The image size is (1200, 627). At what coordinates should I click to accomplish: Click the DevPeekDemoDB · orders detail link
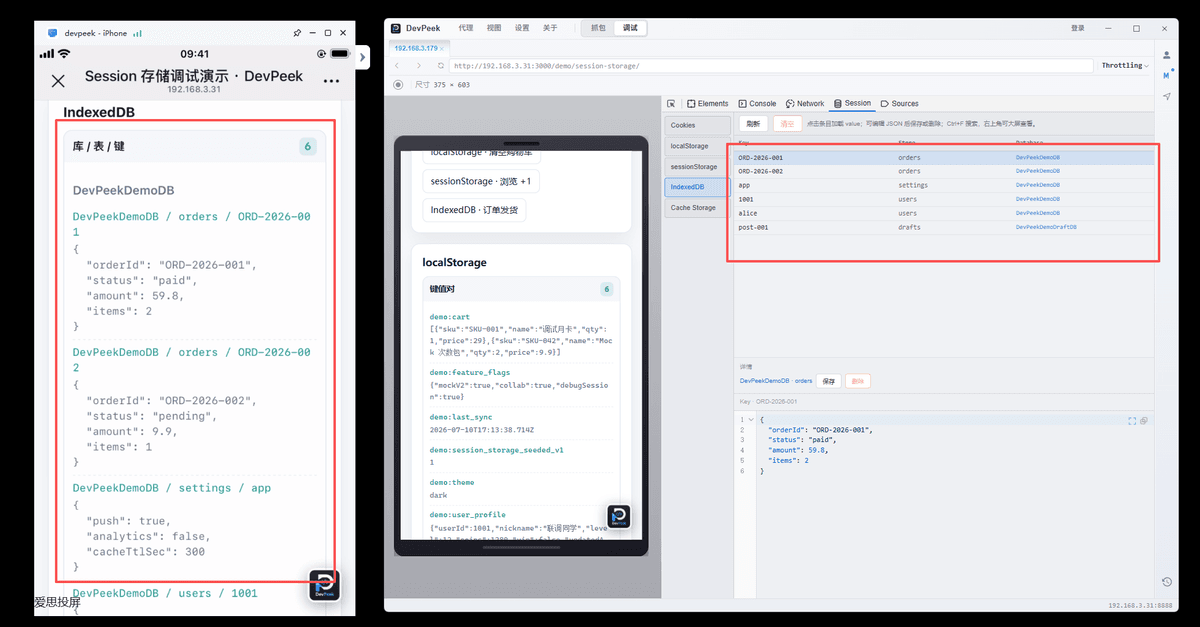[776, 381]
